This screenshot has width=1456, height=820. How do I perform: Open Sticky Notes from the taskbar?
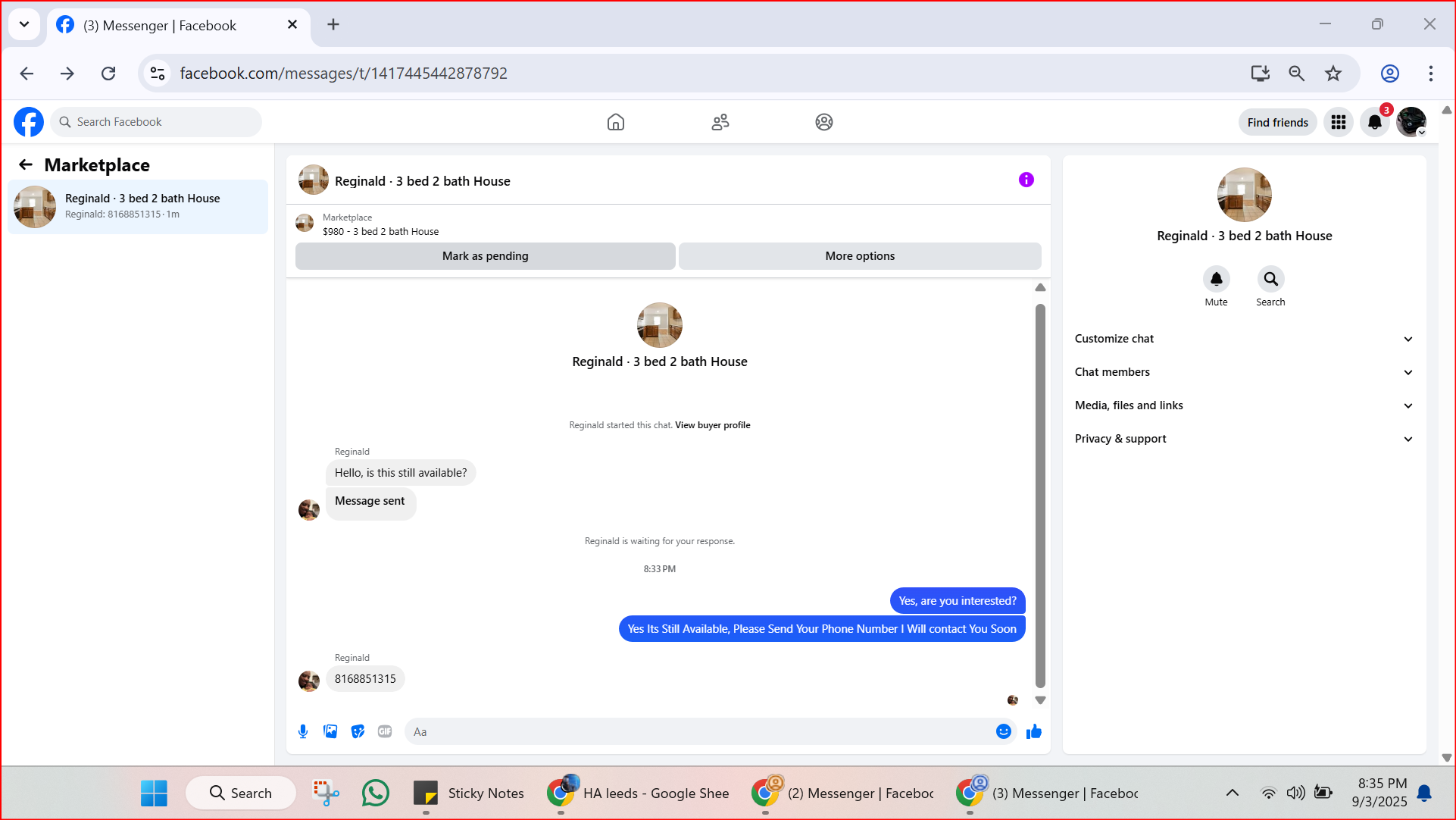(x=468, y=793)
